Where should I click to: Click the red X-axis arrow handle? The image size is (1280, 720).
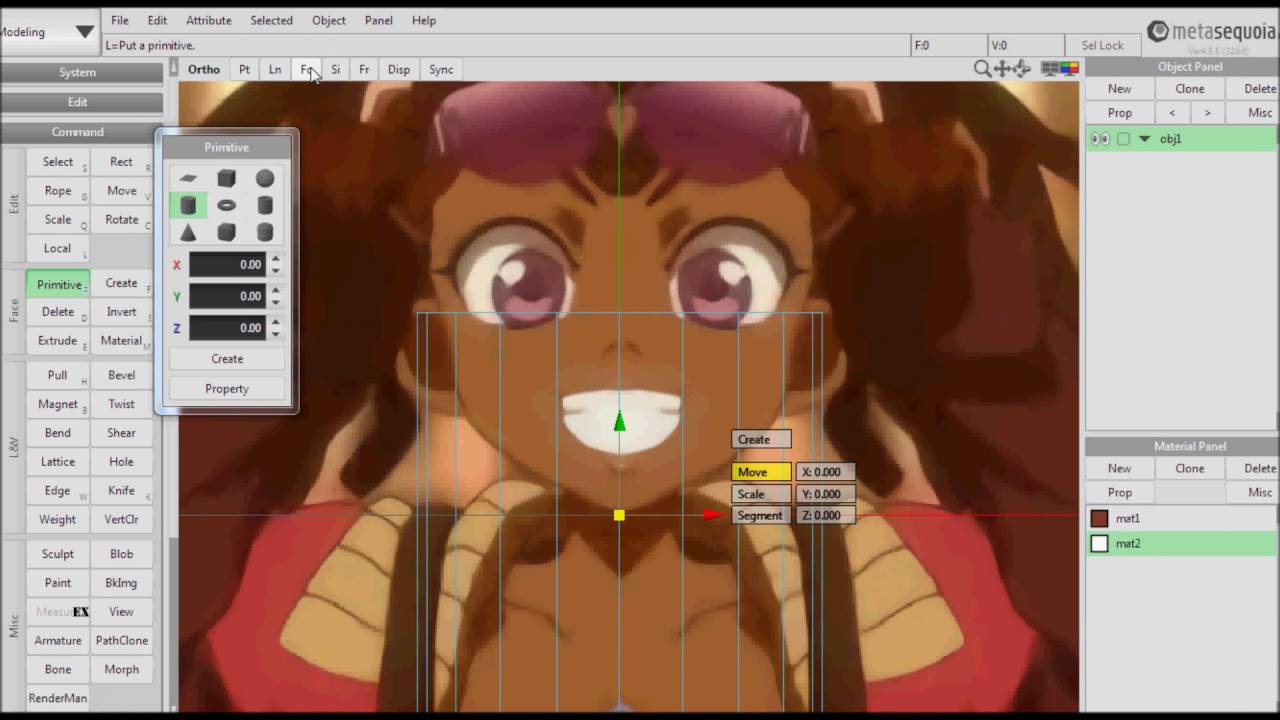click(x=714, y=515)
